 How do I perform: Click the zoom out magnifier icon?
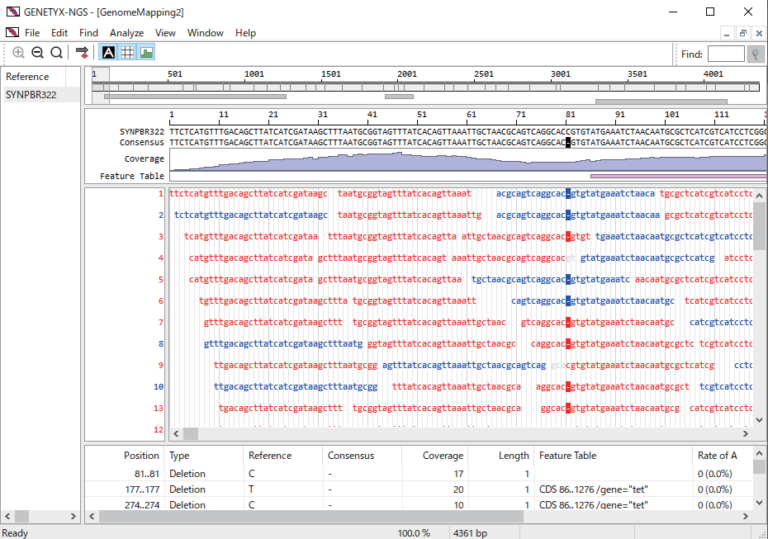pyautogui.click(x=37, y=53)
